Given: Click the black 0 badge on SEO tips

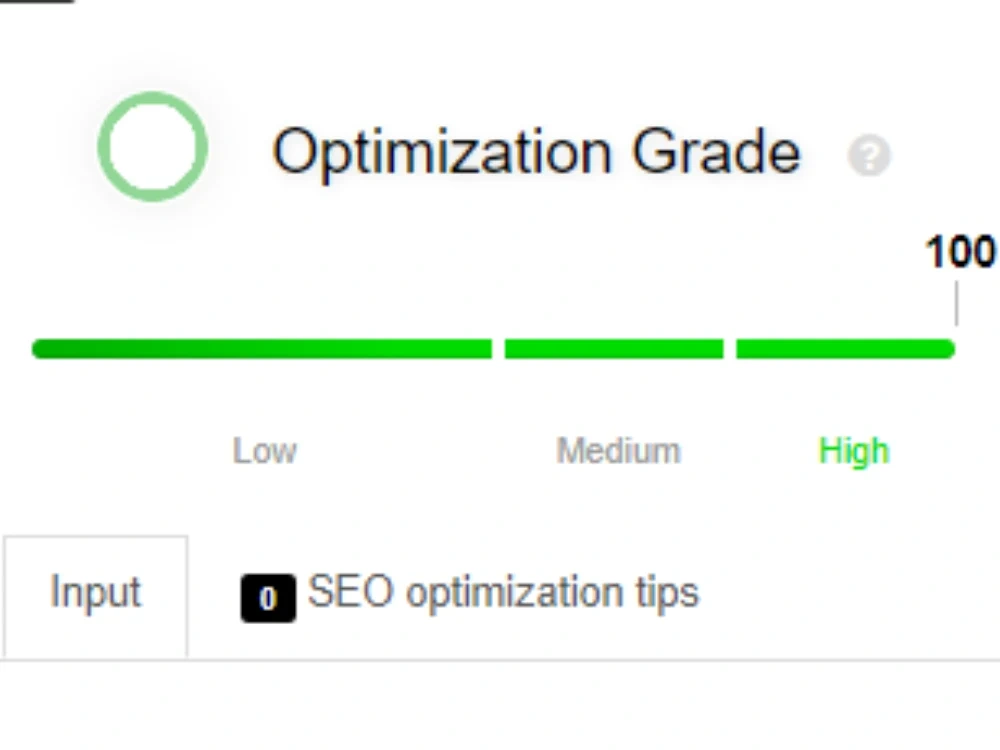Looking at the screenshot, I should coord(268,598).
